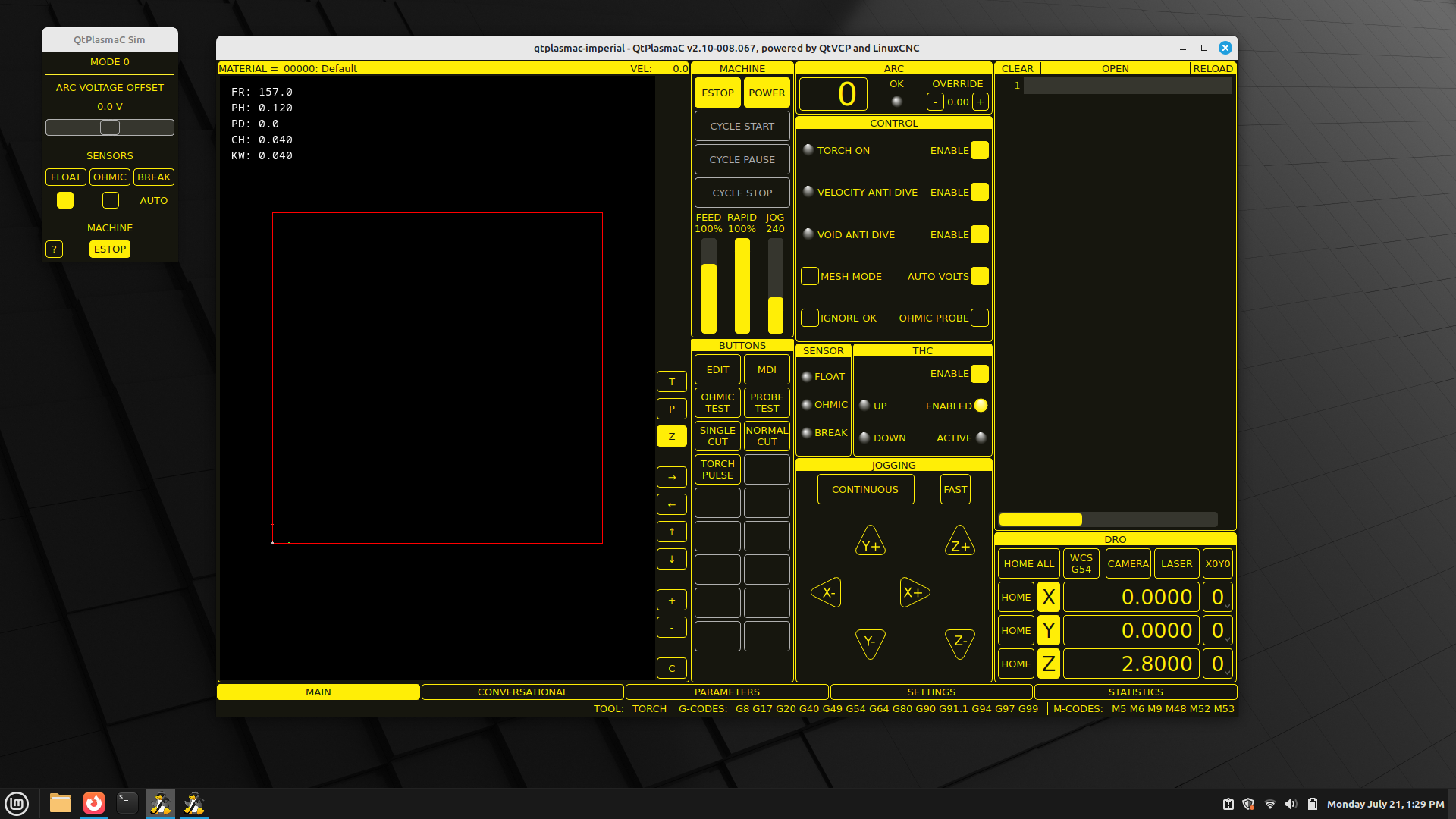Enable Mesh Mode checkbox
This screenshot has height=819, width=1456.
click(x=810, y=276)
